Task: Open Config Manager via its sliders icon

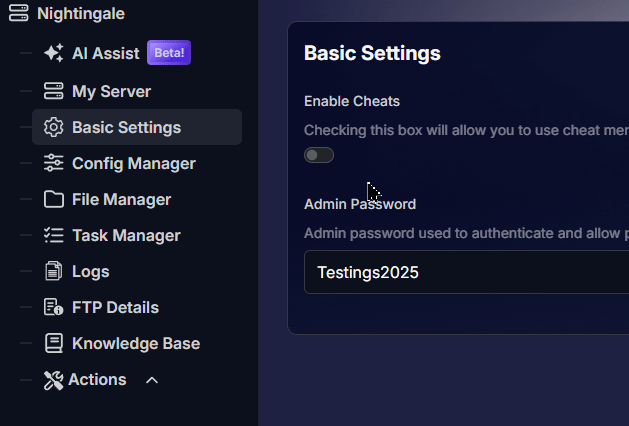Action: [x=54, y=164]
